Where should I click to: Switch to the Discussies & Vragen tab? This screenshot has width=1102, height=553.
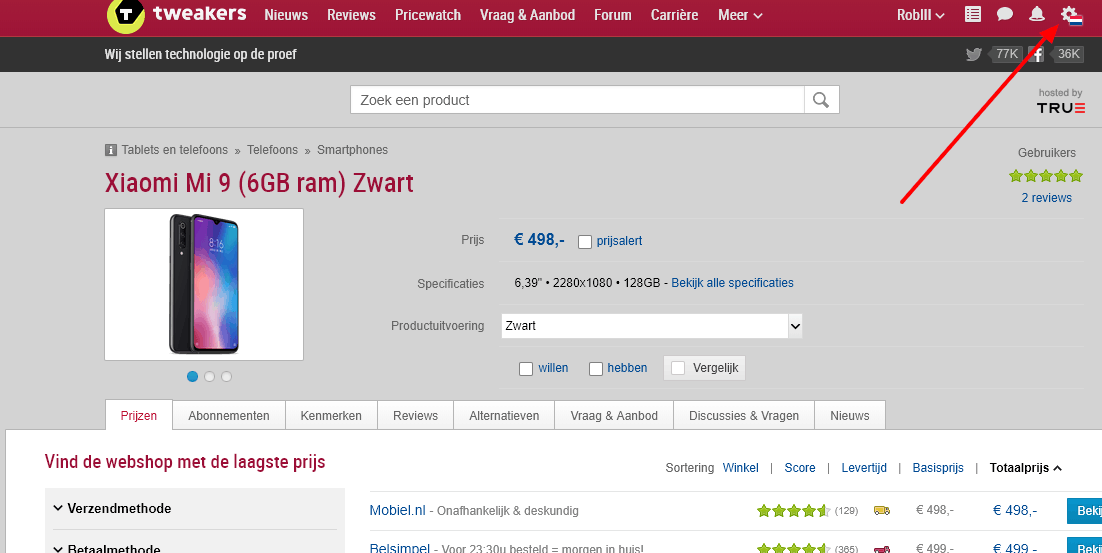coord(744,415)
